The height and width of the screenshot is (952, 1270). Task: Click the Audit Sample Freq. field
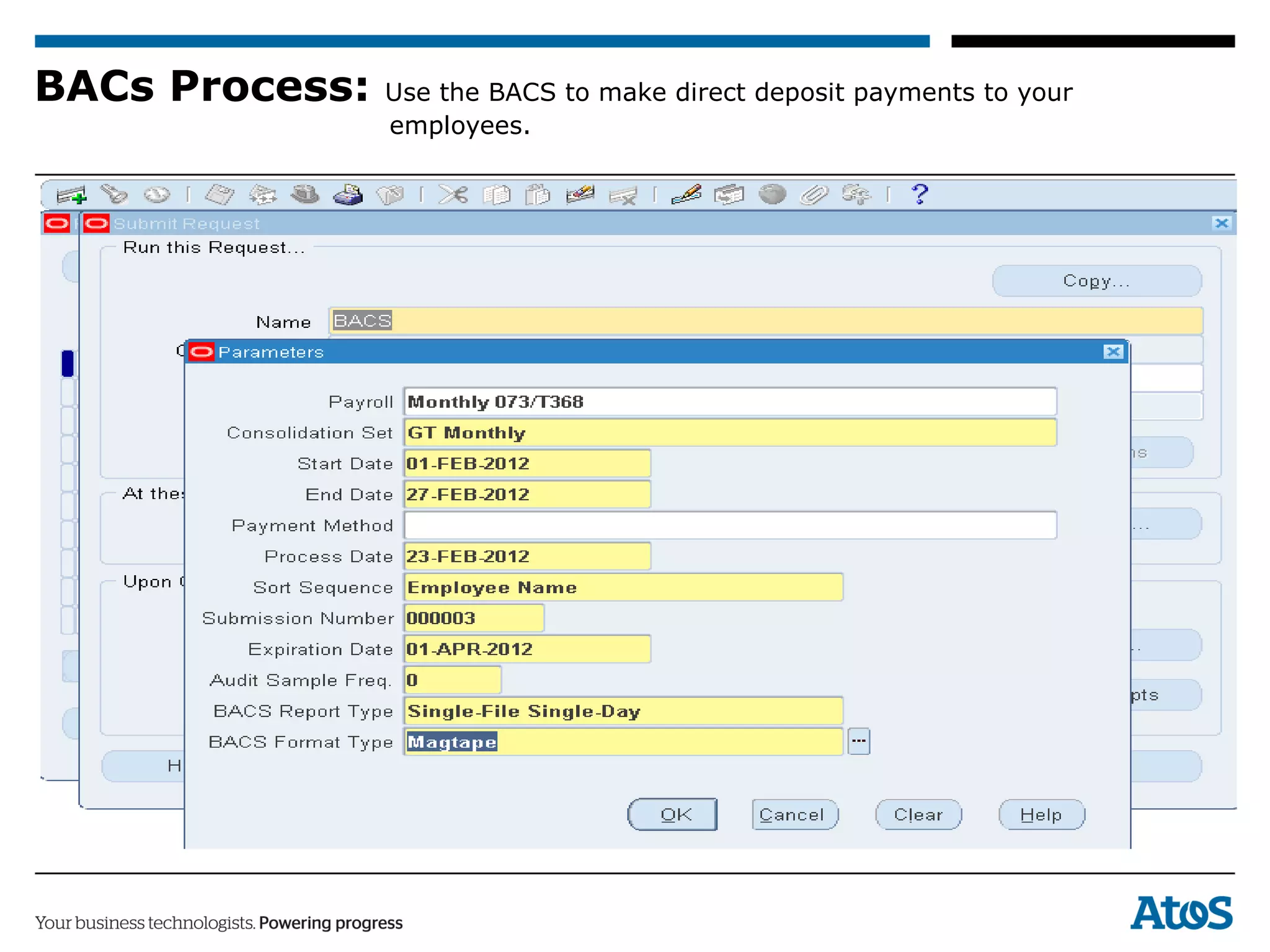pyautogui.click(x=452, y=681)
